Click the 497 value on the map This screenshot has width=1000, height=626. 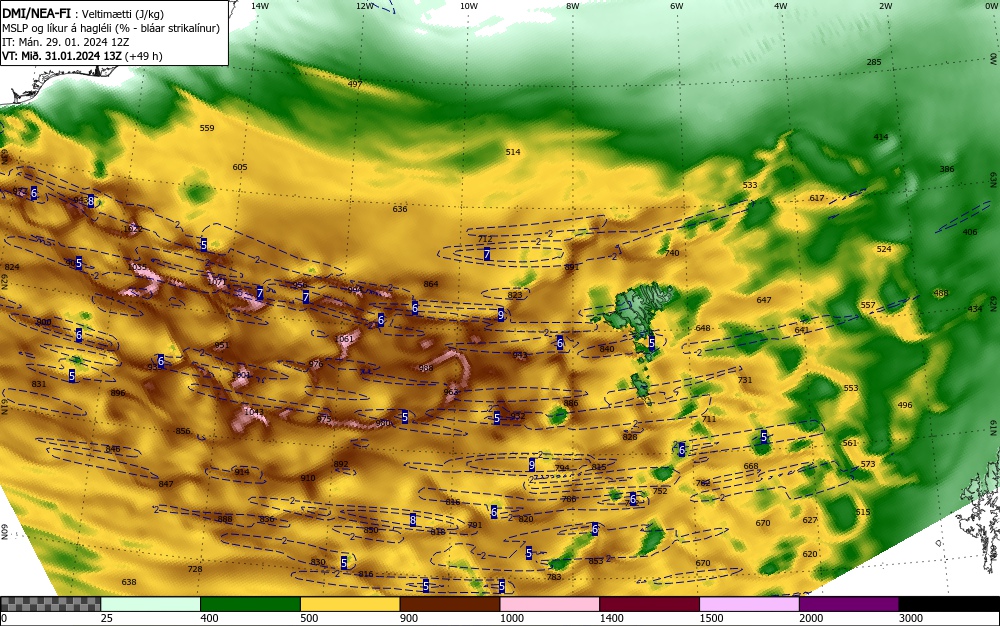(x=355, y=84)
